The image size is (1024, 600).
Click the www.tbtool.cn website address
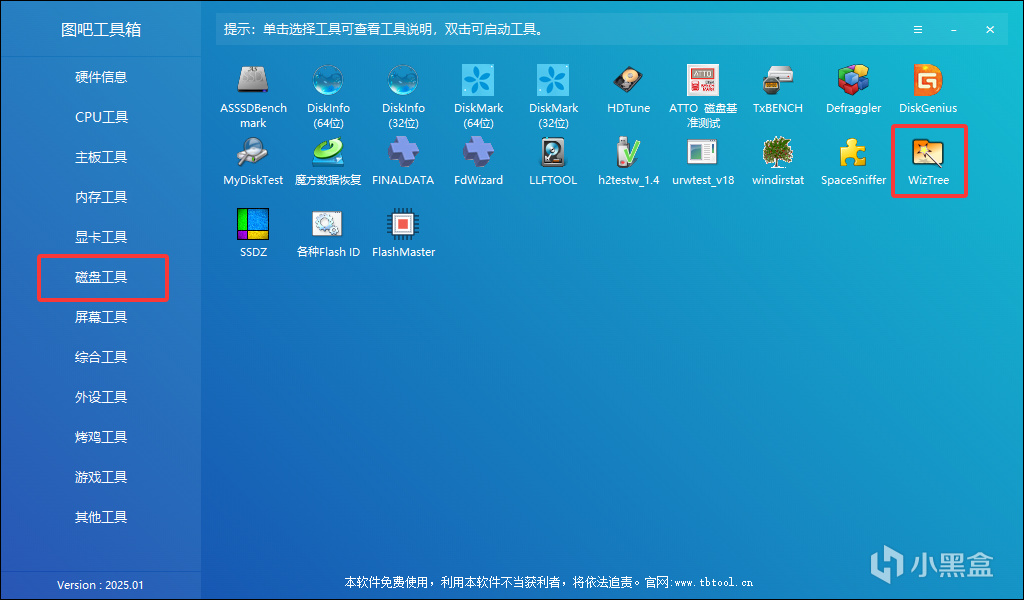[x=713, y=582]
